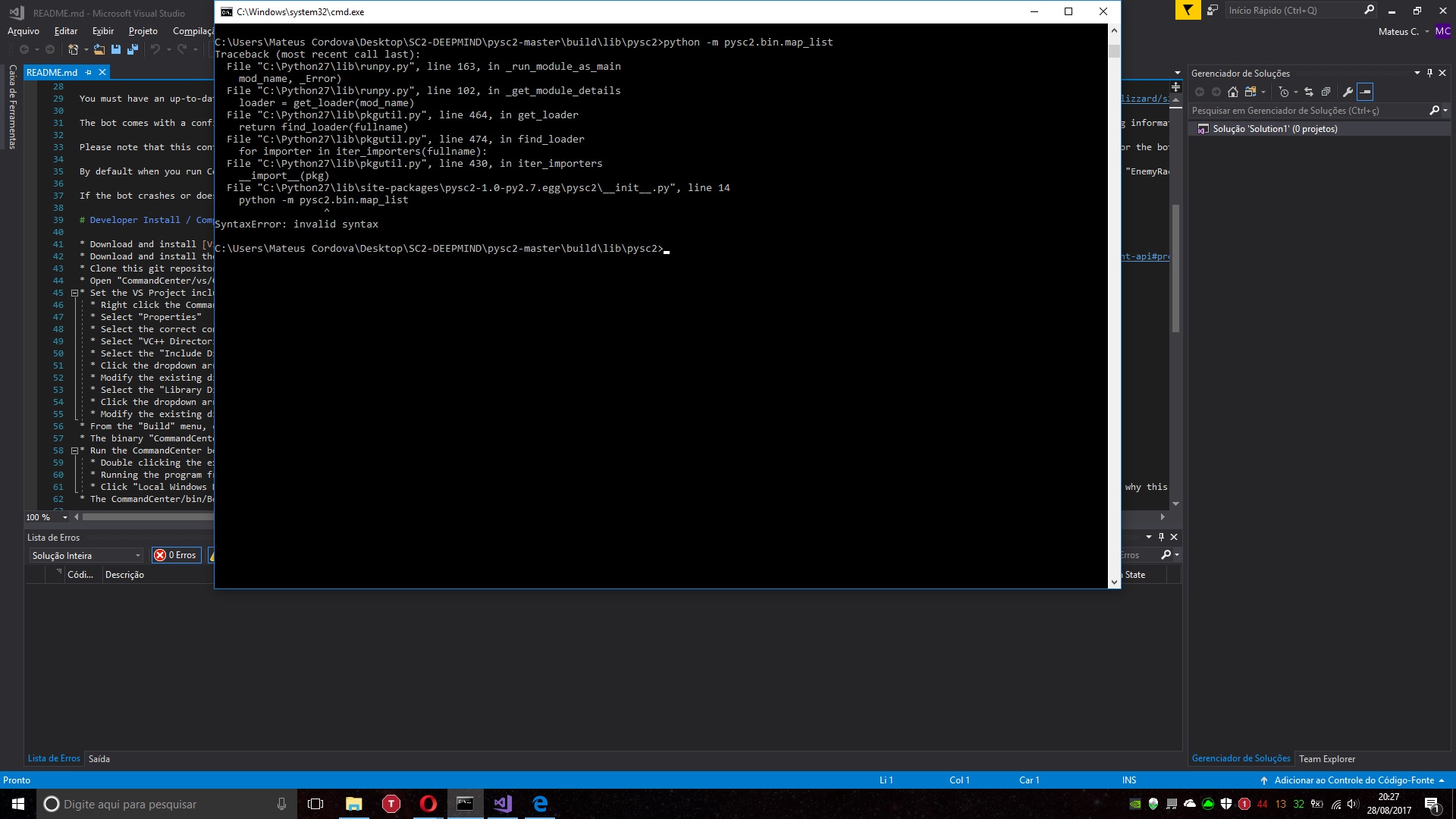The image size is (1456, 819).
Task: Pin the Gerenciador de Soluções panel
Action: [x=1430, y=73]
